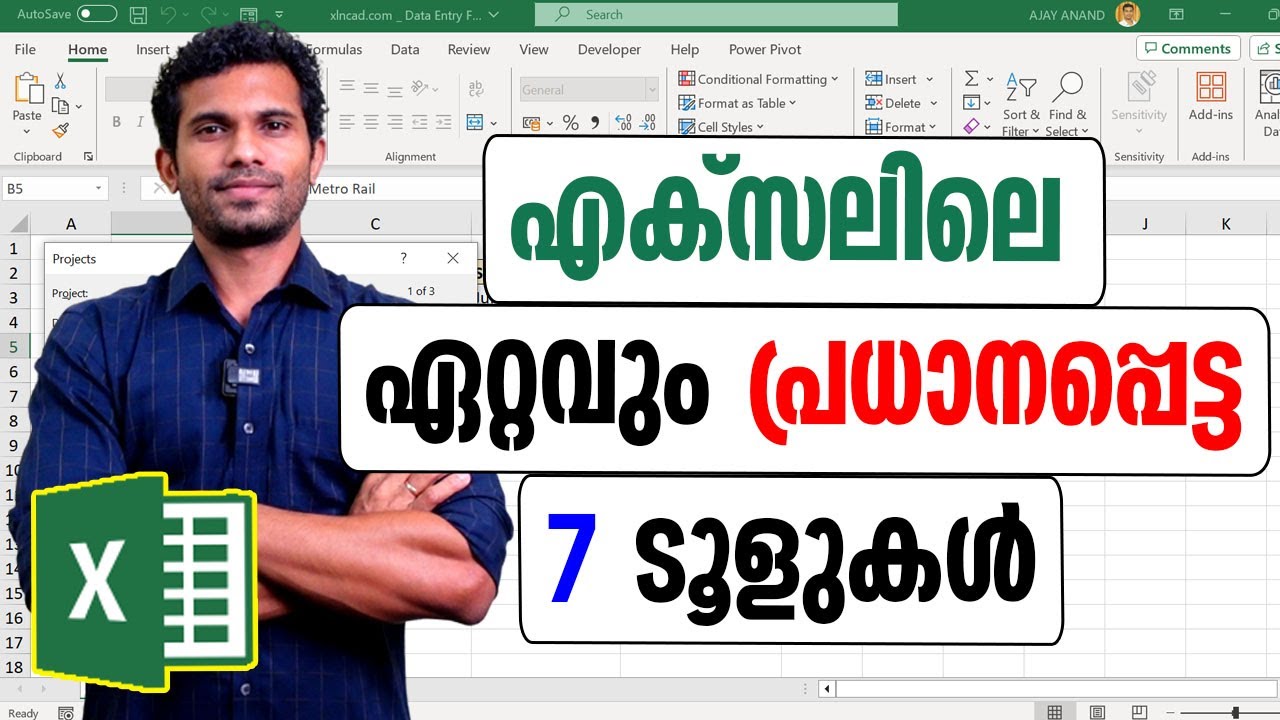Click the Undo arrow in title bar
Image resolution: width=1280 pixels, height=720 pixels.
pos(168,15)
